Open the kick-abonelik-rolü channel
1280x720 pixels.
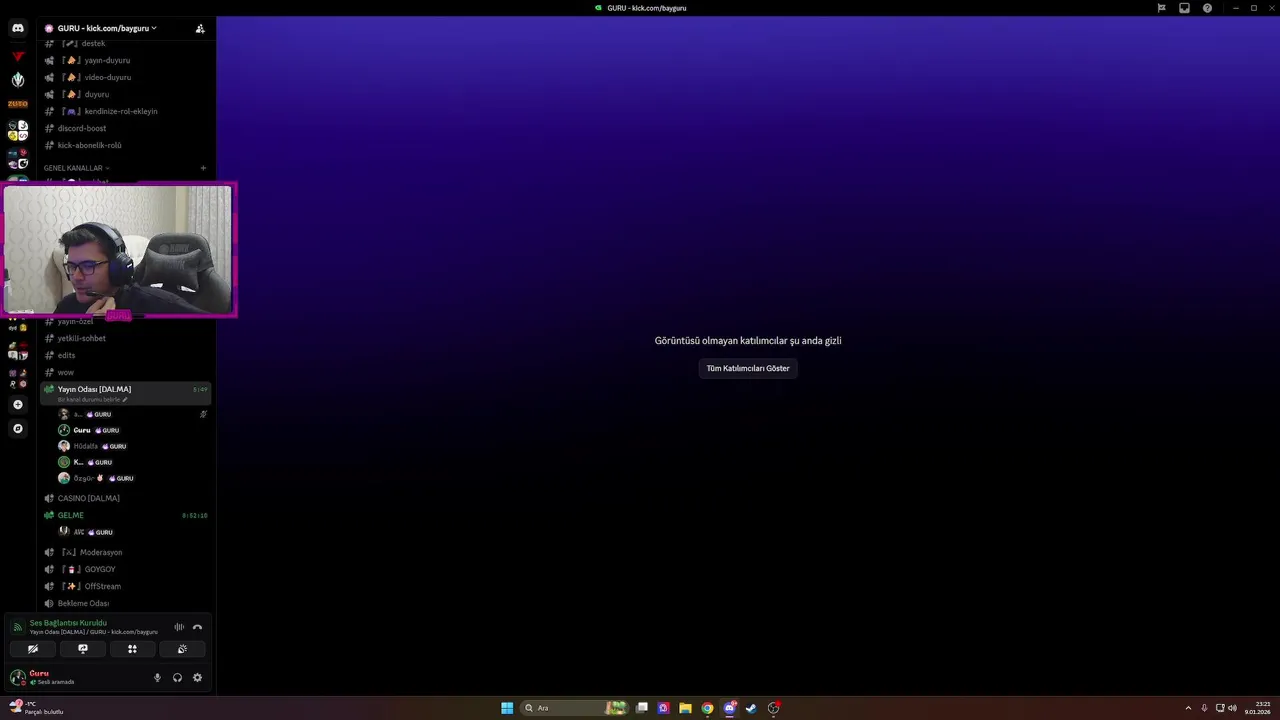(x=125, y=145)
